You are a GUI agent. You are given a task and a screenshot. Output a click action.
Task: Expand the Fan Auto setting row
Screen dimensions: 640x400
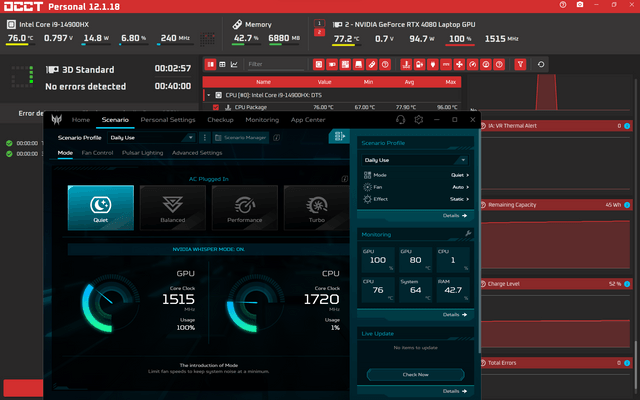tap(416, 187)
